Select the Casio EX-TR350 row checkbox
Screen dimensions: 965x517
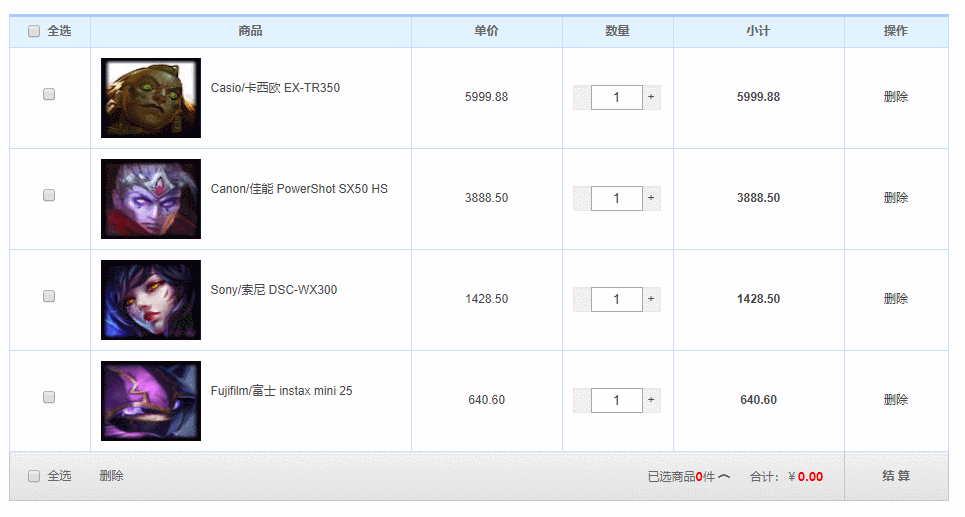click(49, 94)
